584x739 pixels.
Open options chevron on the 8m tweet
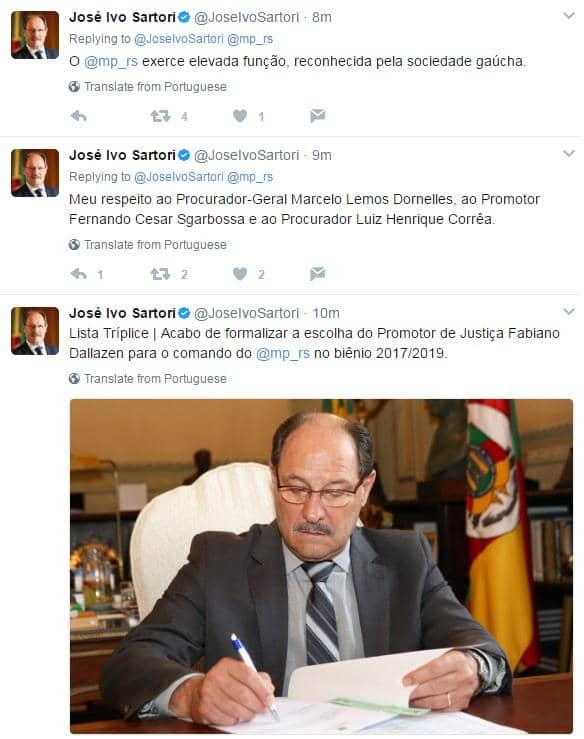pos(569,16)
